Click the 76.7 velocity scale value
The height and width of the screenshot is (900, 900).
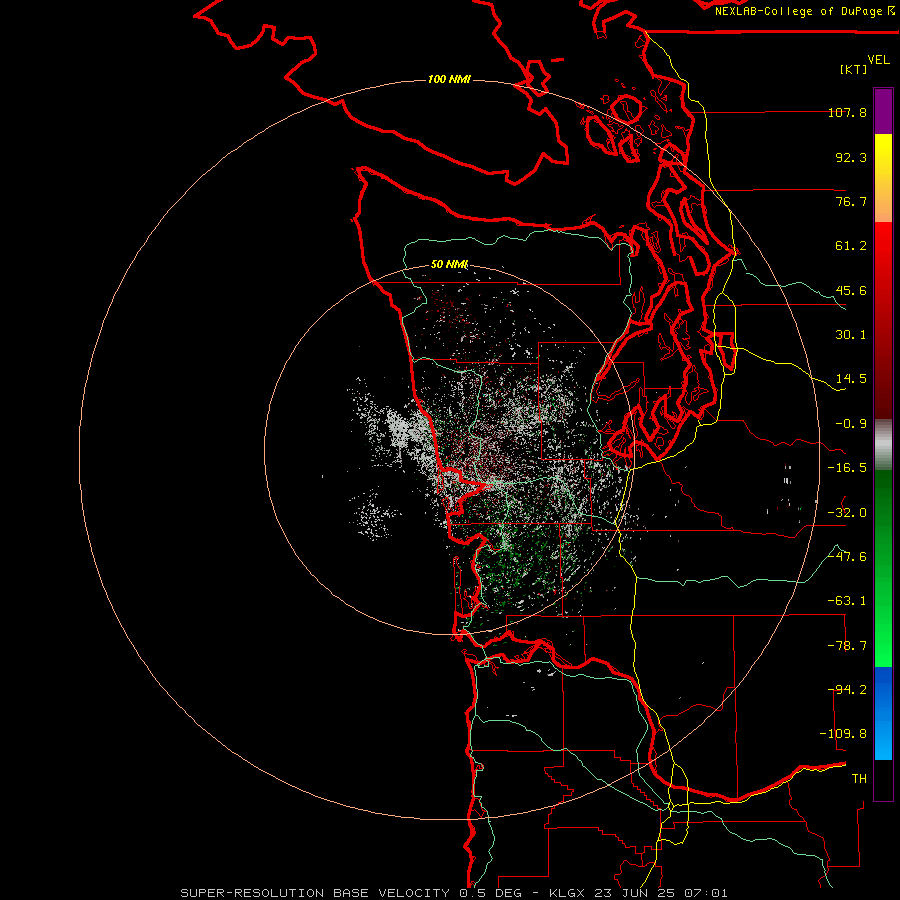(851, 201)
